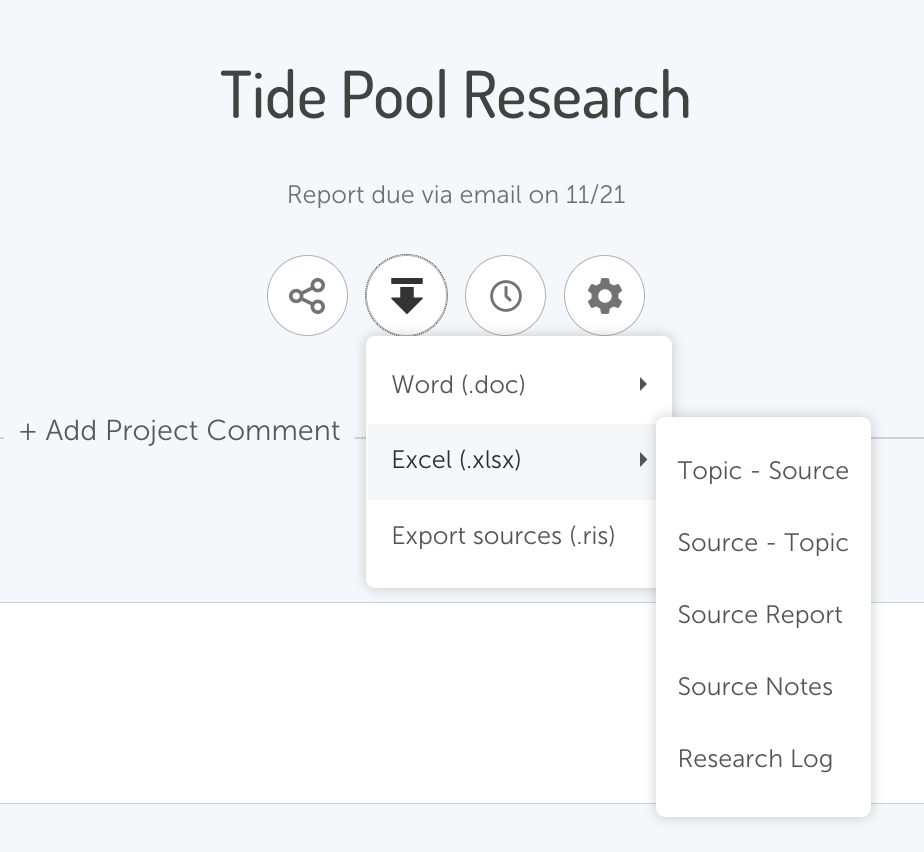The width and height of the screenshot is (924, 852).
Task: Click the Tide Pool Research title
Action: [x=455, y=95]
